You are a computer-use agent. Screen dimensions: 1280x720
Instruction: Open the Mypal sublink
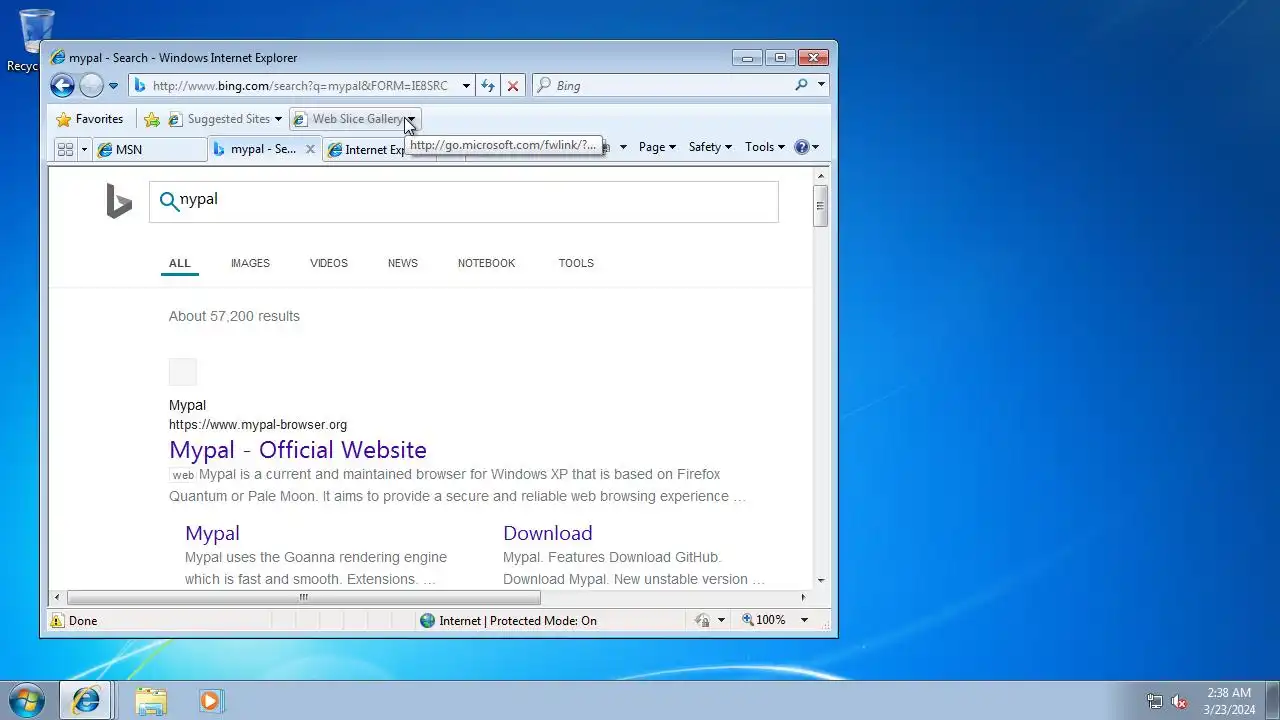(x=212, y=533)
